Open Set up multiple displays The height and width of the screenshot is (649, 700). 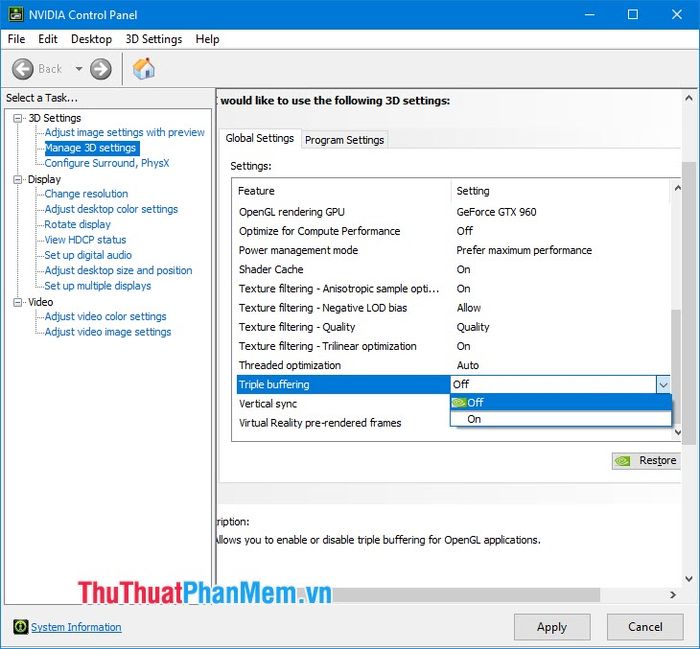(98, 286)
